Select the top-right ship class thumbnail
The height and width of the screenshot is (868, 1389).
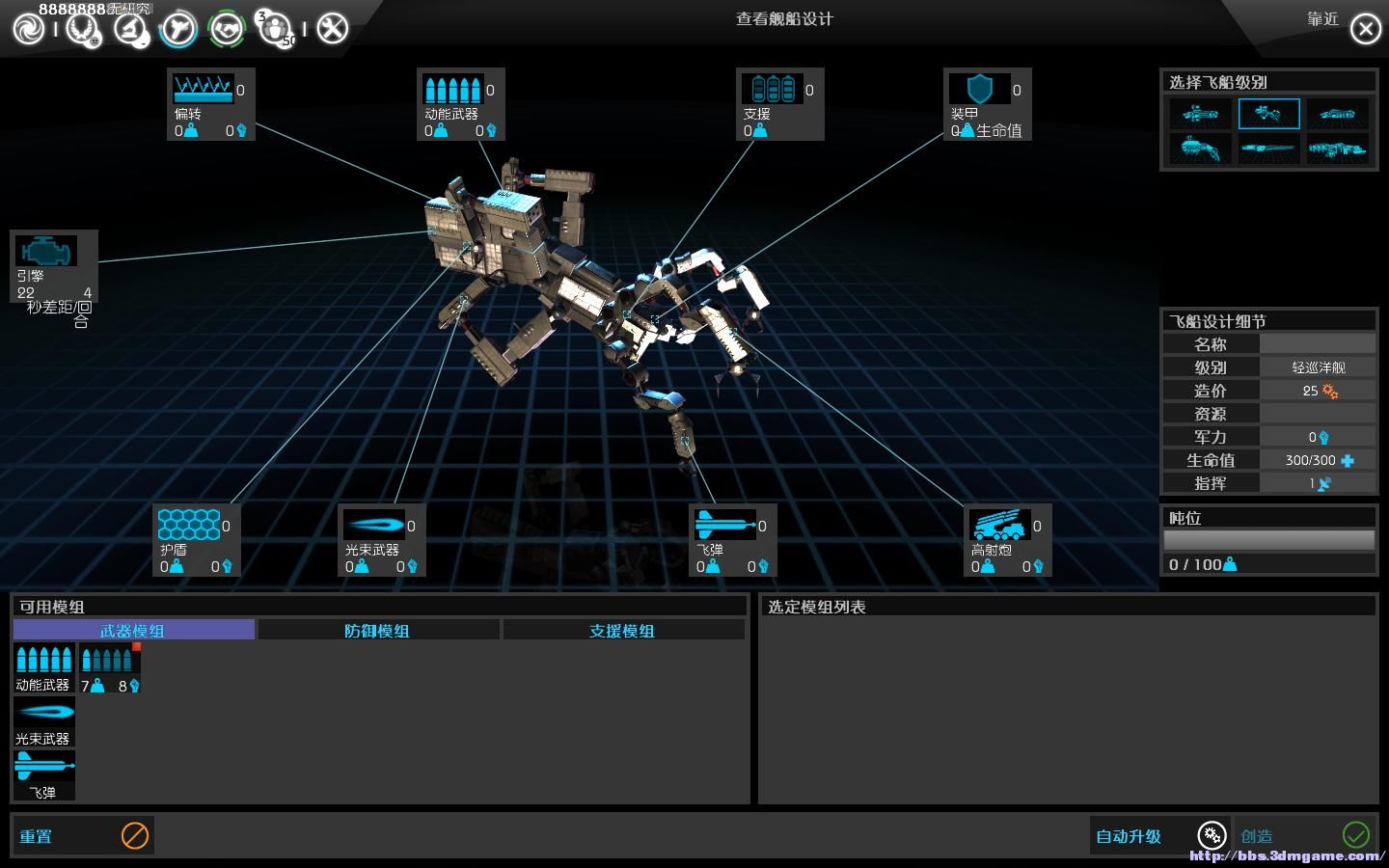[x=1338, y=114]
